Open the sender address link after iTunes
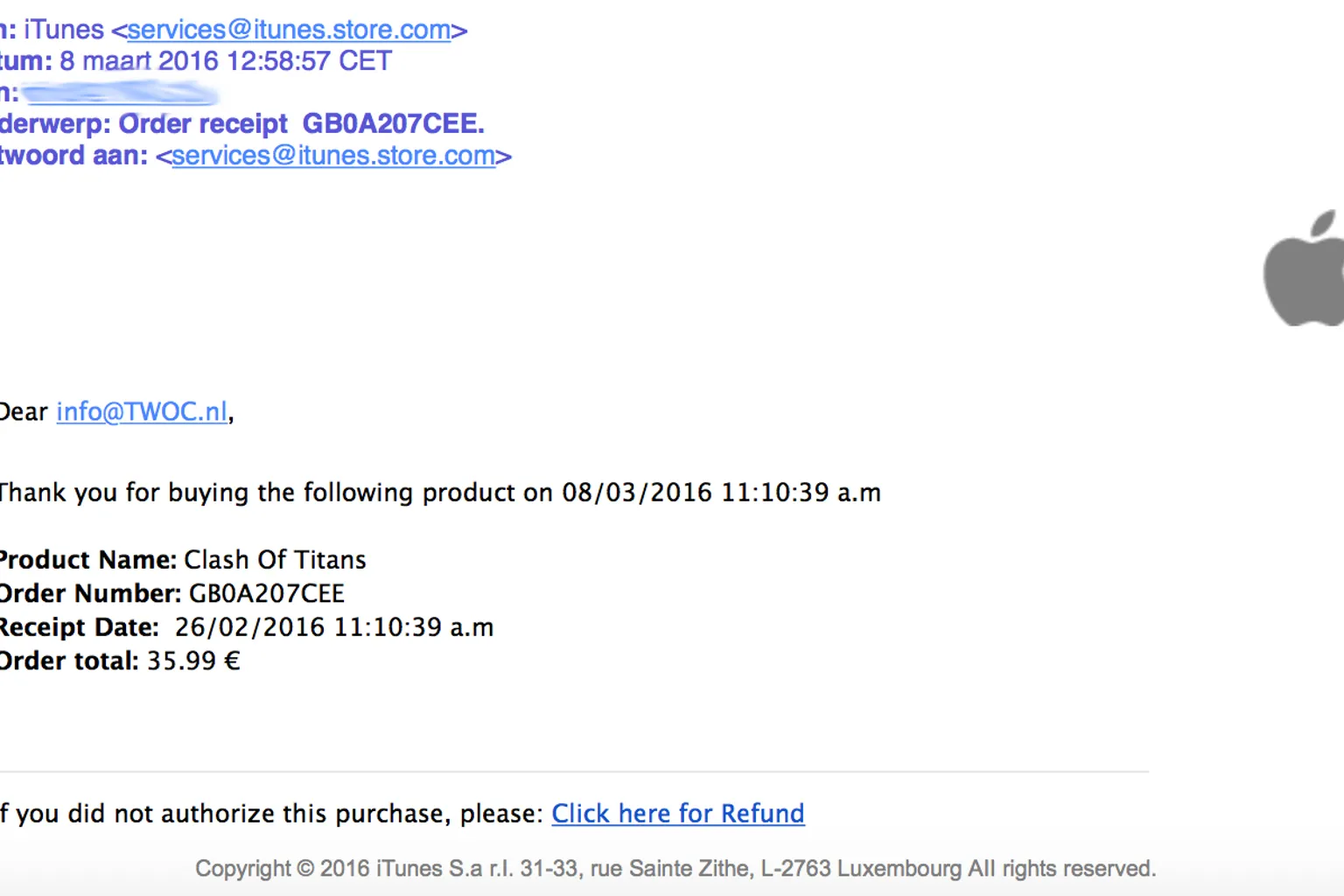The width and height of the screenshot is (1344, 896). [289, 31]
